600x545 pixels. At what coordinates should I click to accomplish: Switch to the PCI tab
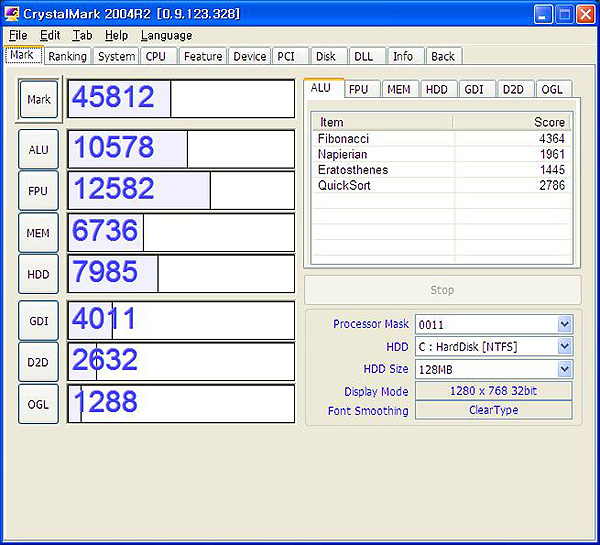(x=290, y=56)
